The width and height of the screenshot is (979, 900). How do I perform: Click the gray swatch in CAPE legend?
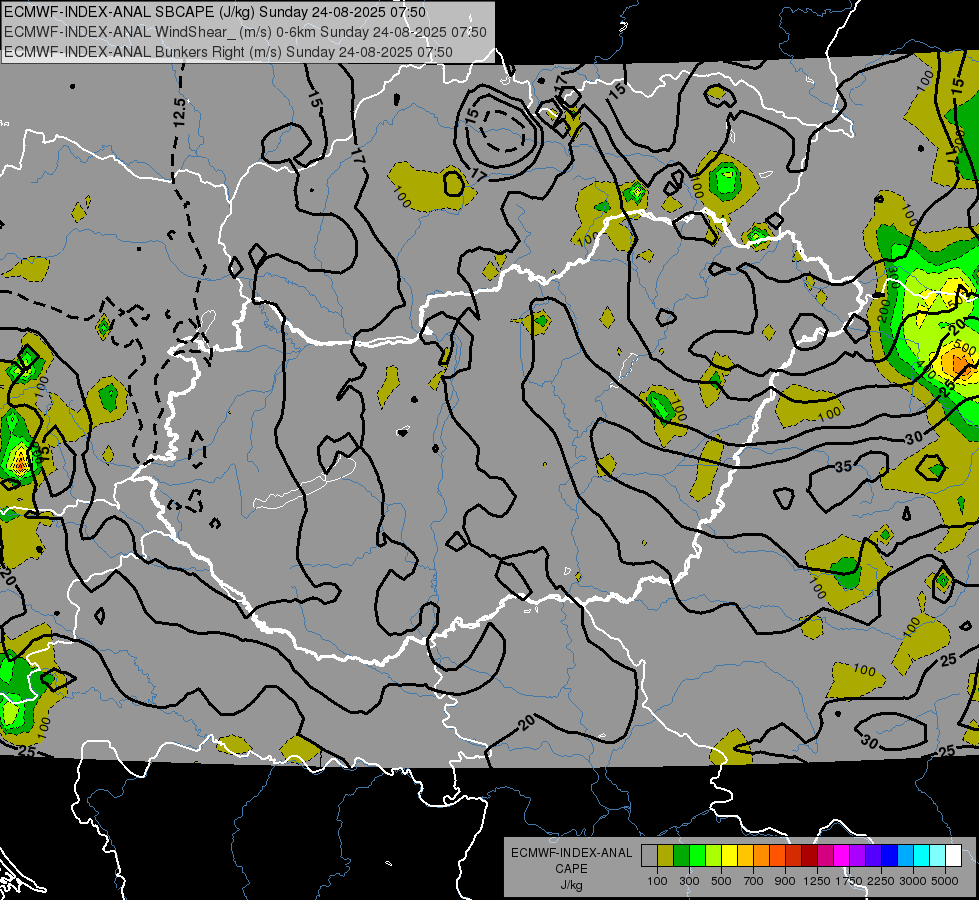pos(649,856)
